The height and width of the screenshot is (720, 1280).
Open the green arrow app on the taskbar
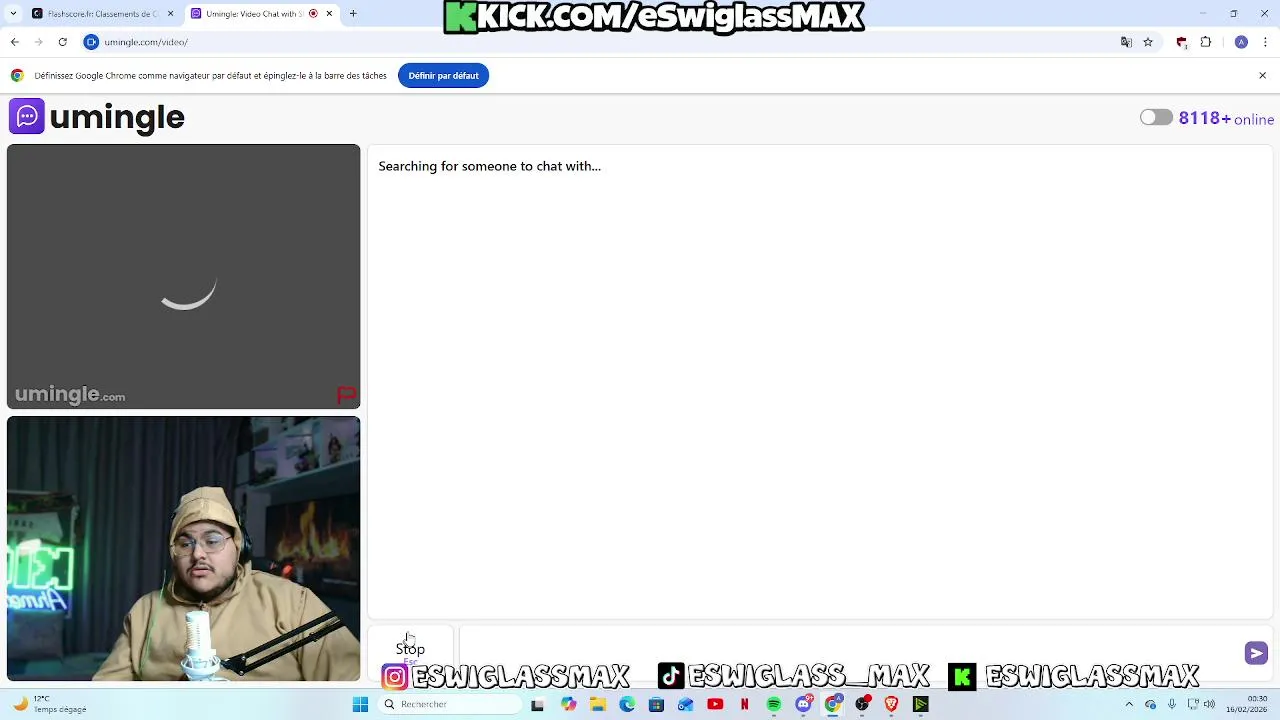(x=921, y=704)
